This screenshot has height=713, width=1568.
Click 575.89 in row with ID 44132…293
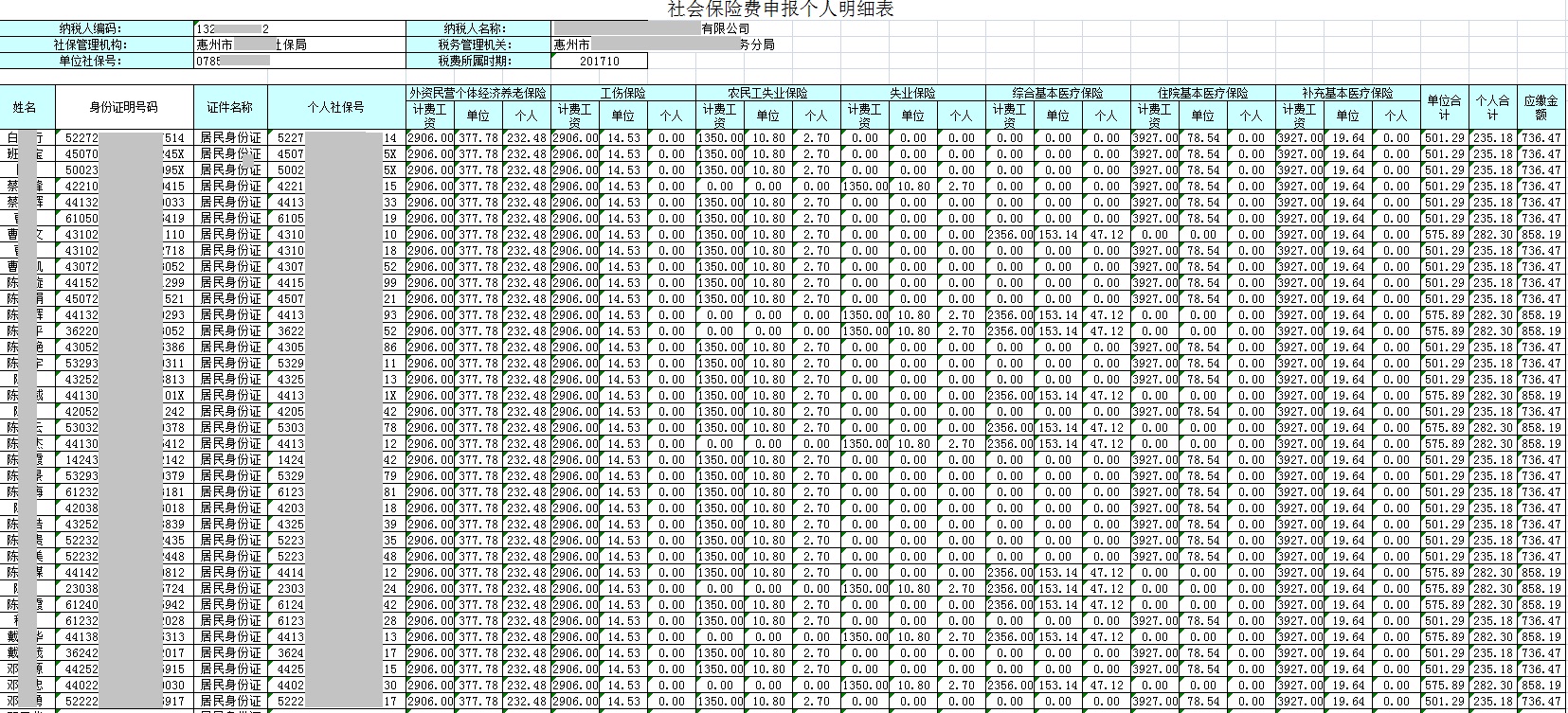pos(1445,315)
